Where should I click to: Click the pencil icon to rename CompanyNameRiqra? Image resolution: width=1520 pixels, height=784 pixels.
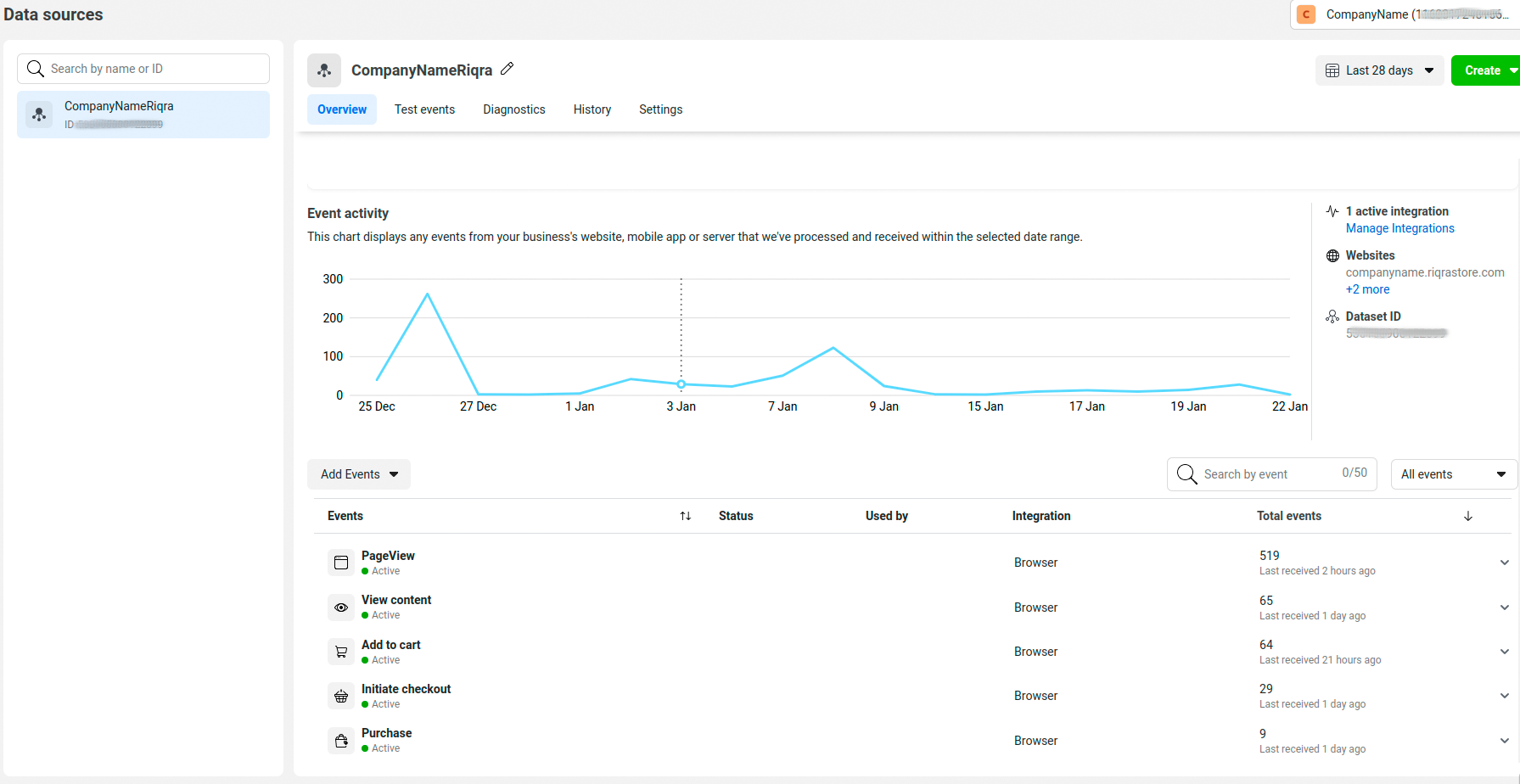507,69
